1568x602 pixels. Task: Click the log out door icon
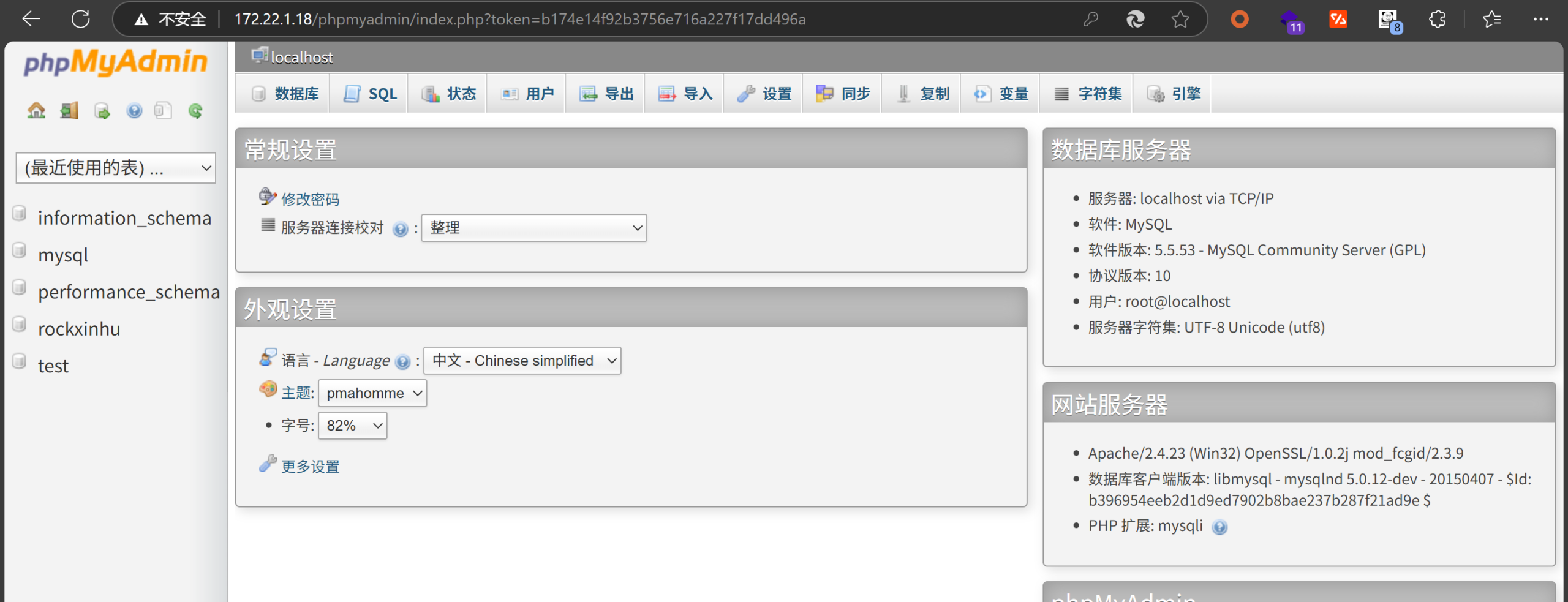(69, 111)
